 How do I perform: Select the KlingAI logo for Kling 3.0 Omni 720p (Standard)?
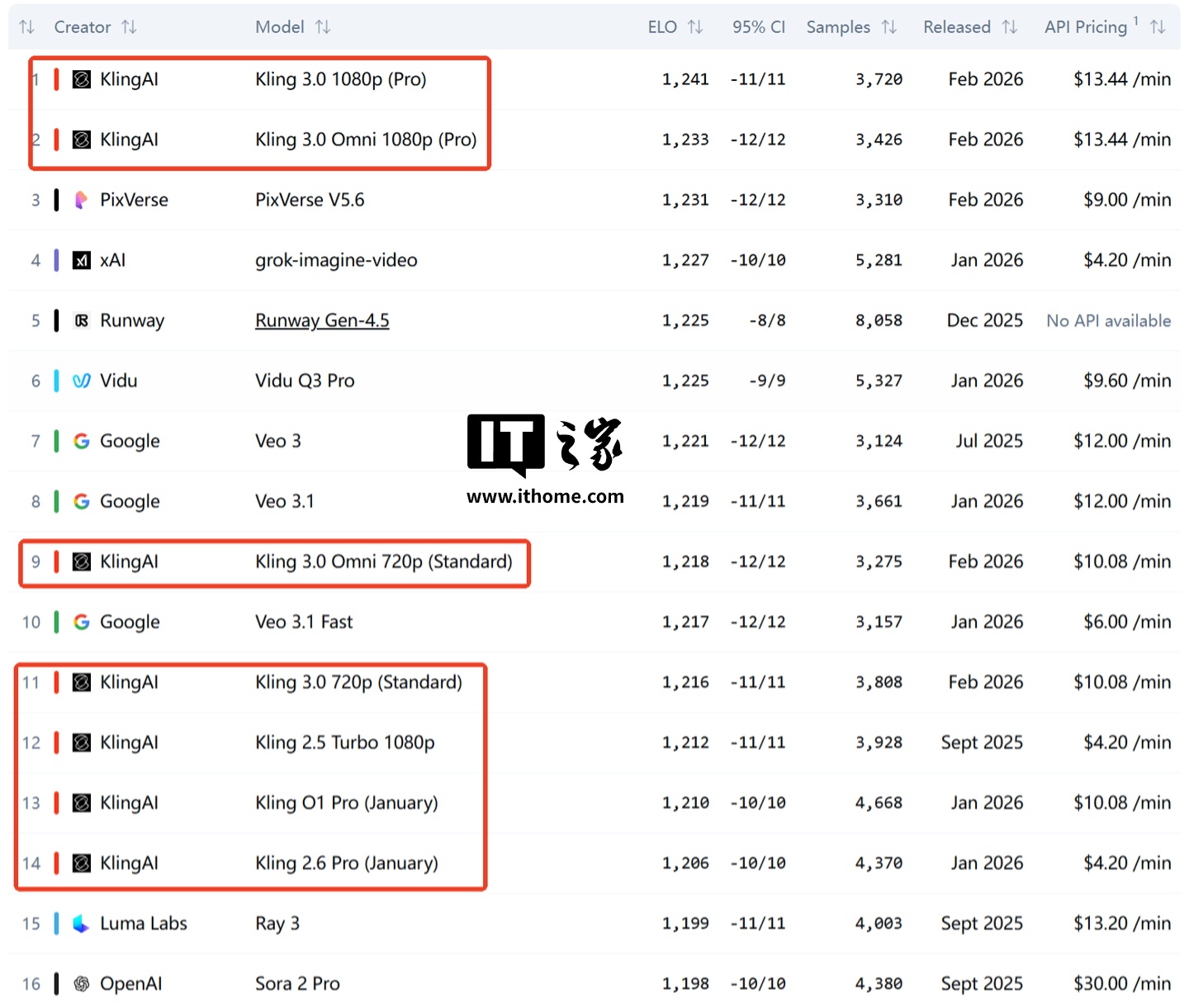pos(82,561)
